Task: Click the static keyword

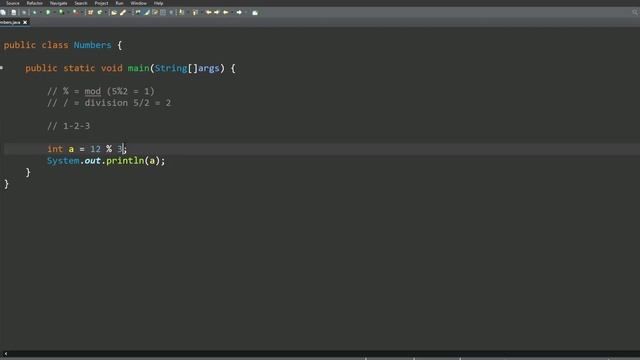Action: click(79, 68)
